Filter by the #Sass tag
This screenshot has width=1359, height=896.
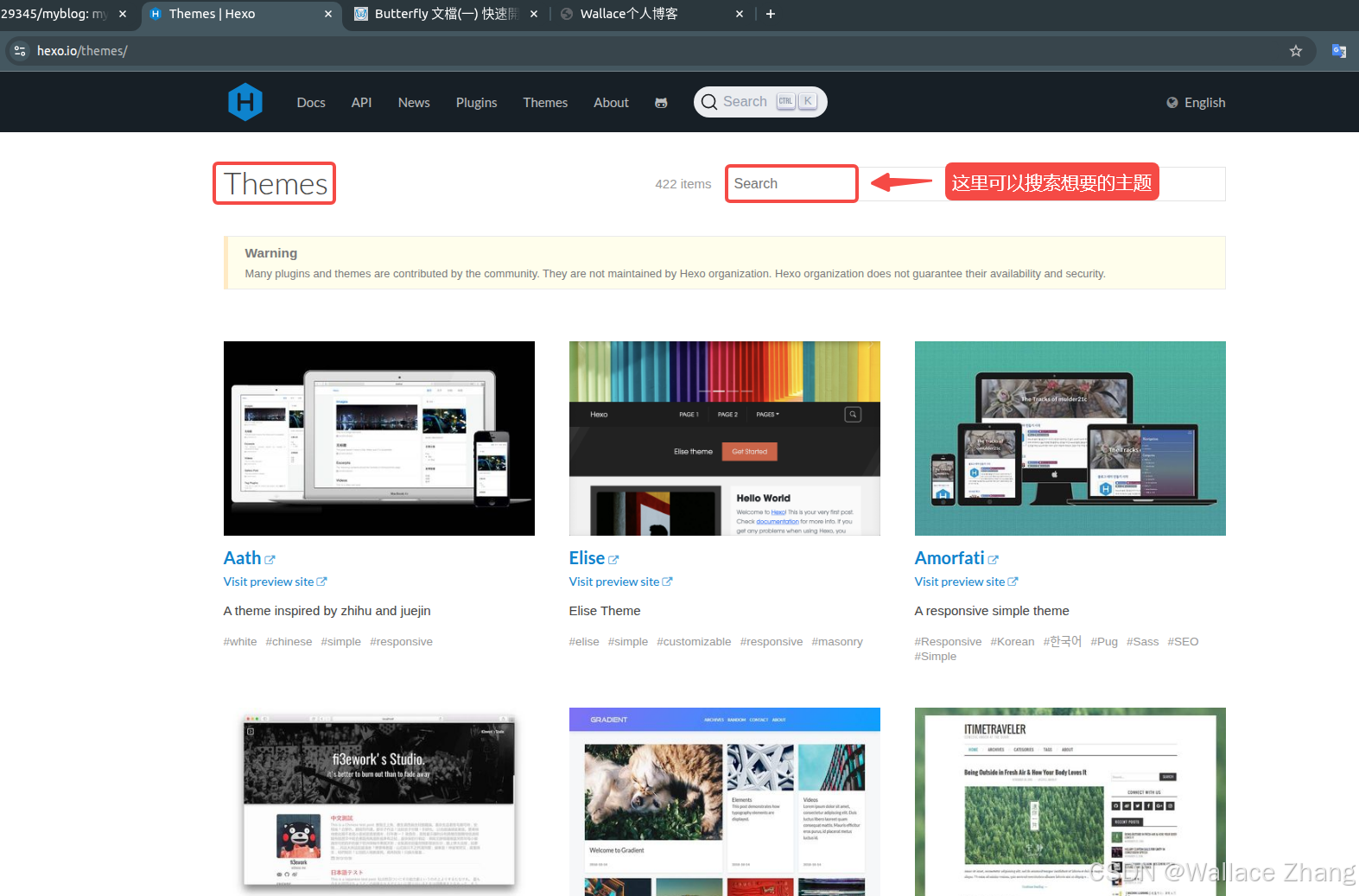(1142, 641)
